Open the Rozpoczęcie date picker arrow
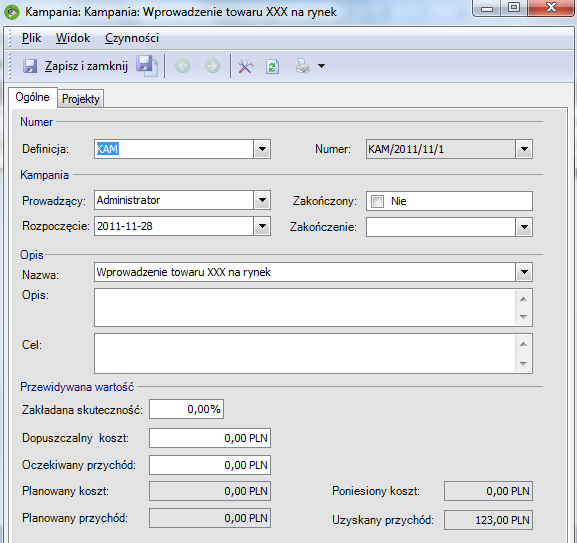This screenshot has height=543, width=577. pyautogui.click(x=262, y=226)
